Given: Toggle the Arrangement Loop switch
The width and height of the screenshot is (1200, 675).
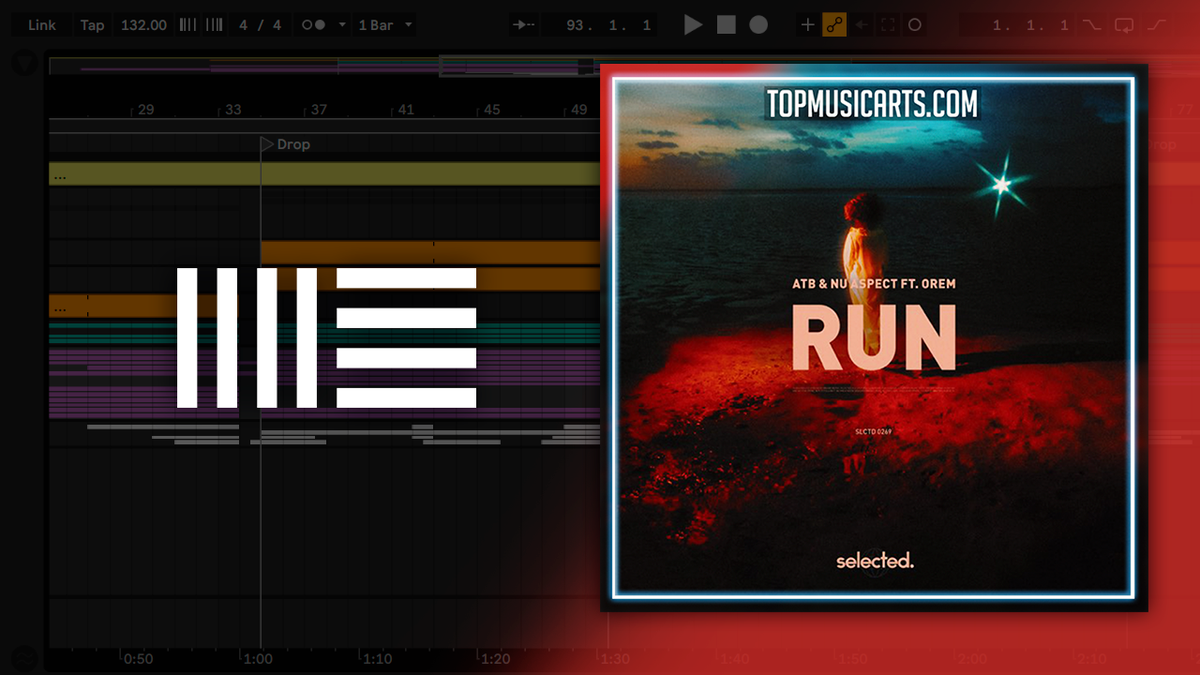Looking at the screenshot, I should [x=1124, y=24].
